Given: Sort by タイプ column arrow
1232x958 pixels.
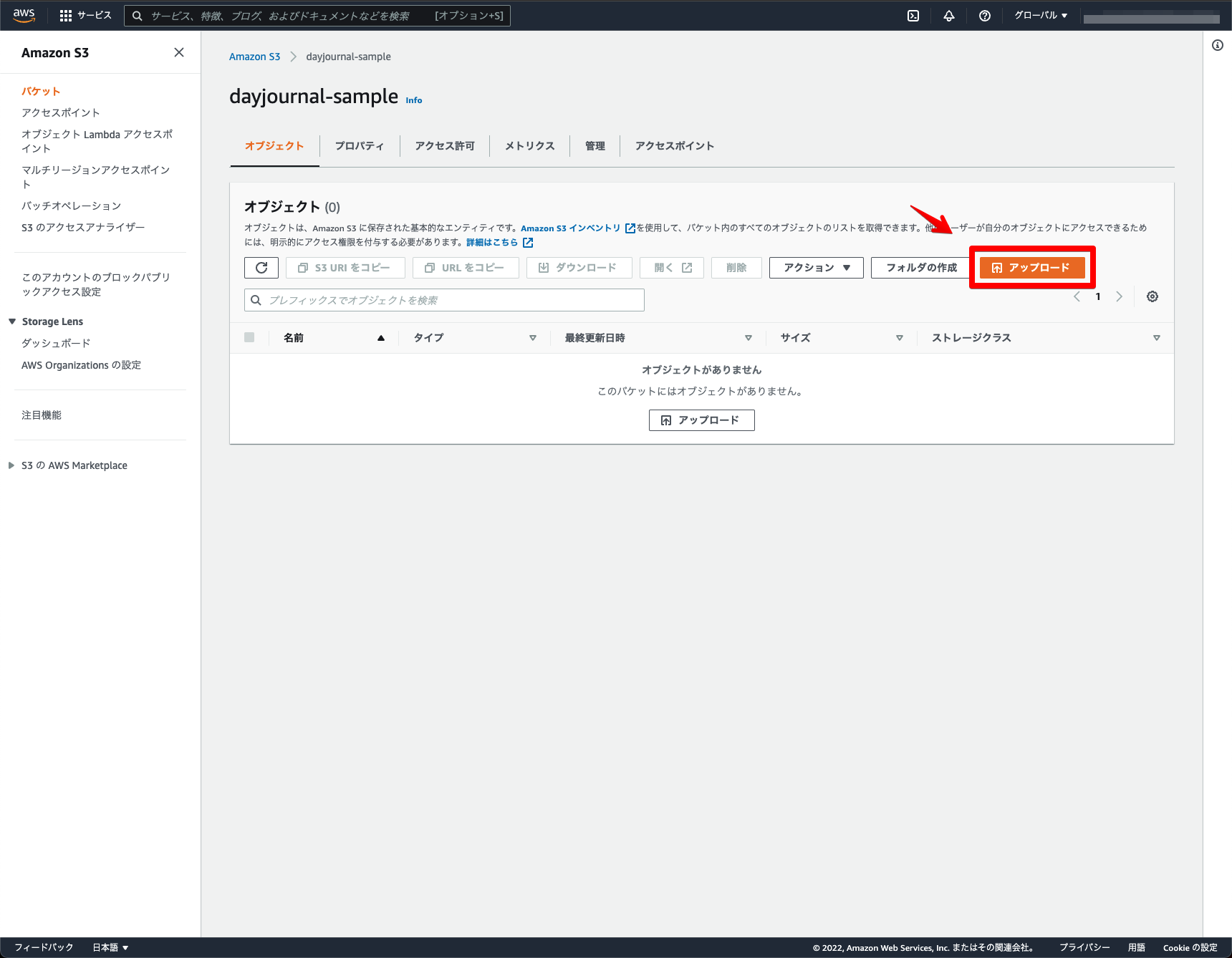Looking at the screenshot, I should [533, 338].
